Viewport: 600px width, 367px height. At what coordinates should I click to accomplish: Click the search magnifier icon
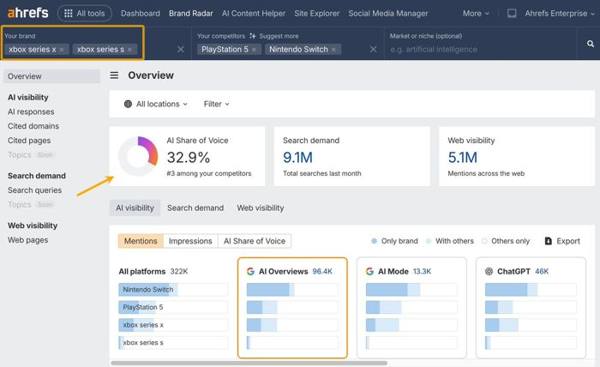pos(590,44)
